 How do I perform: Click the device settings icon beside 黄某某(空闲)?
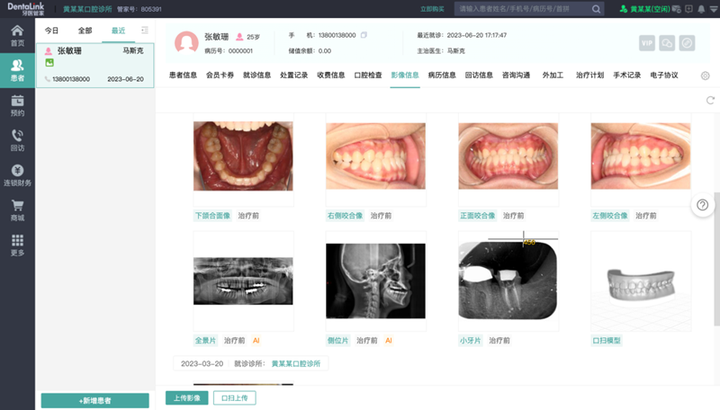coord(676,9)
